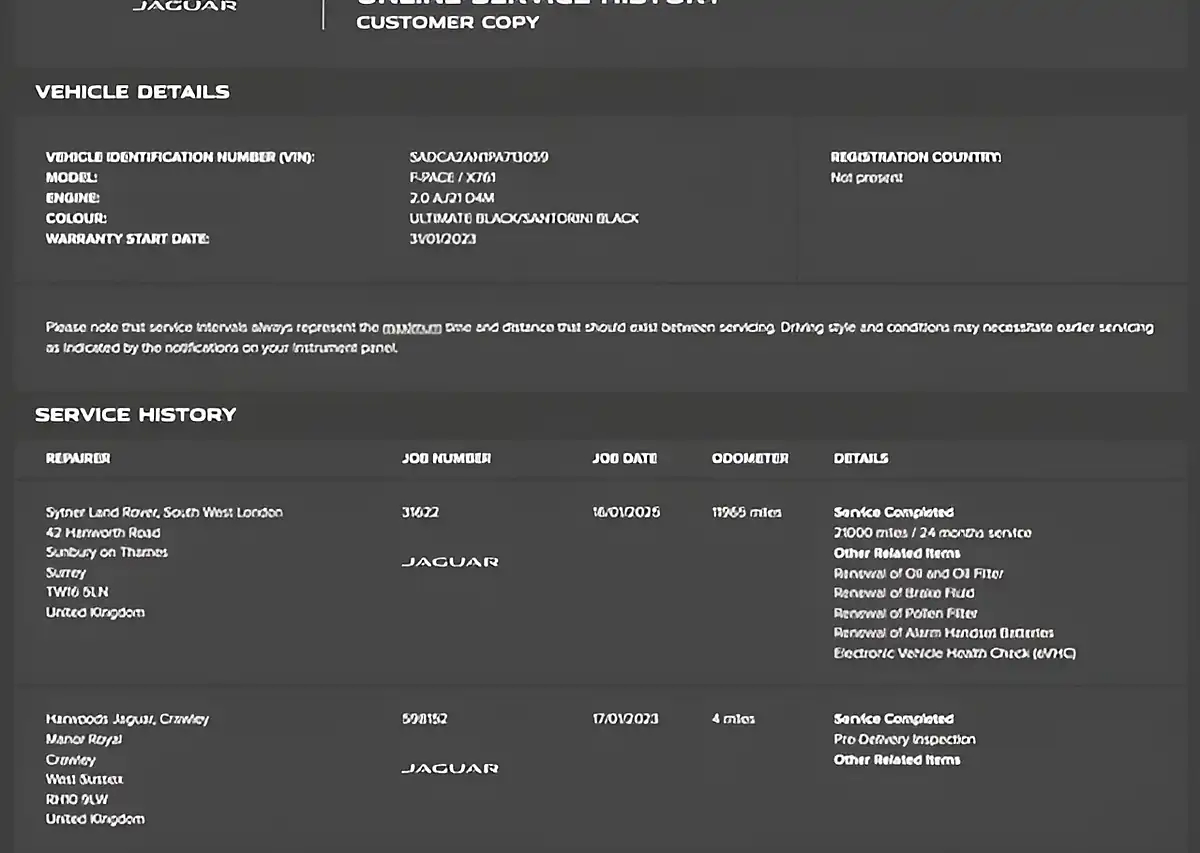Viewport: 1200px width, 853px height.
Task: Click the Job Date column header
Action: click(x=625, y=458)
